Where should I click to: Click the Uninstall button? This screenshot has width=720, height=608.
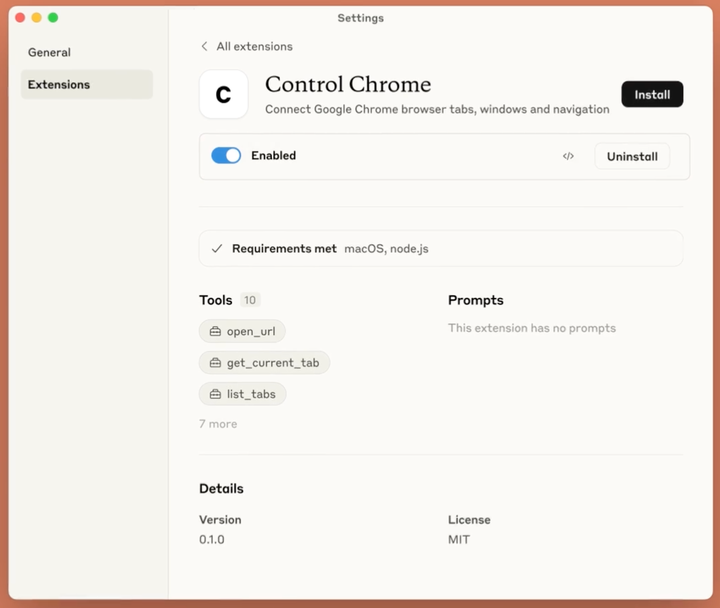point(632,156)
